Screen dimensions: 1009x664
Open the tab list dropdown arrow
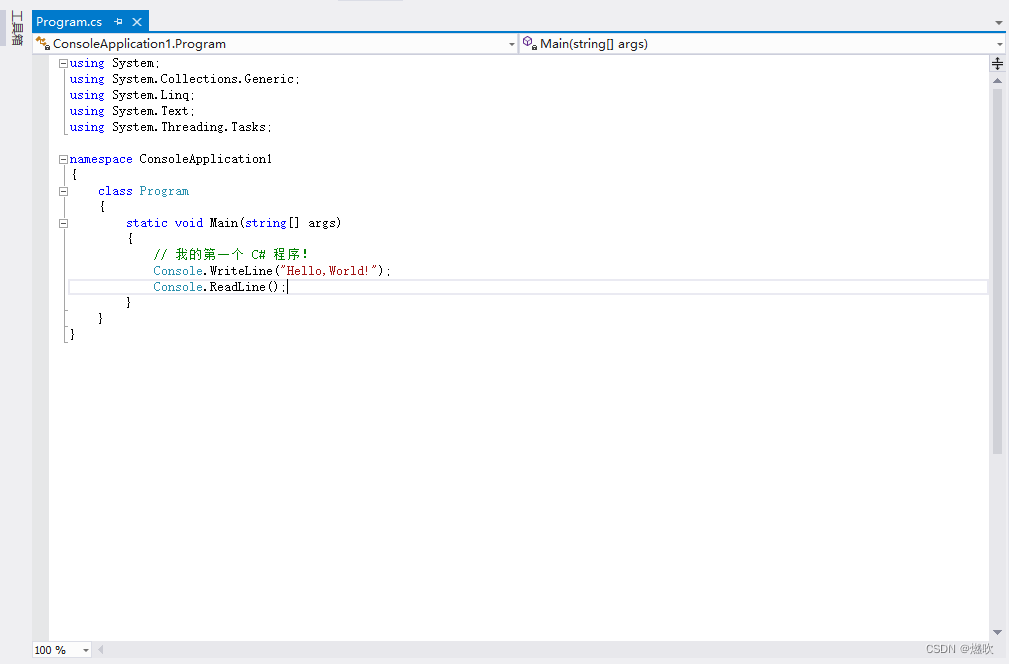pyautogui.click(x=999, y=23)
